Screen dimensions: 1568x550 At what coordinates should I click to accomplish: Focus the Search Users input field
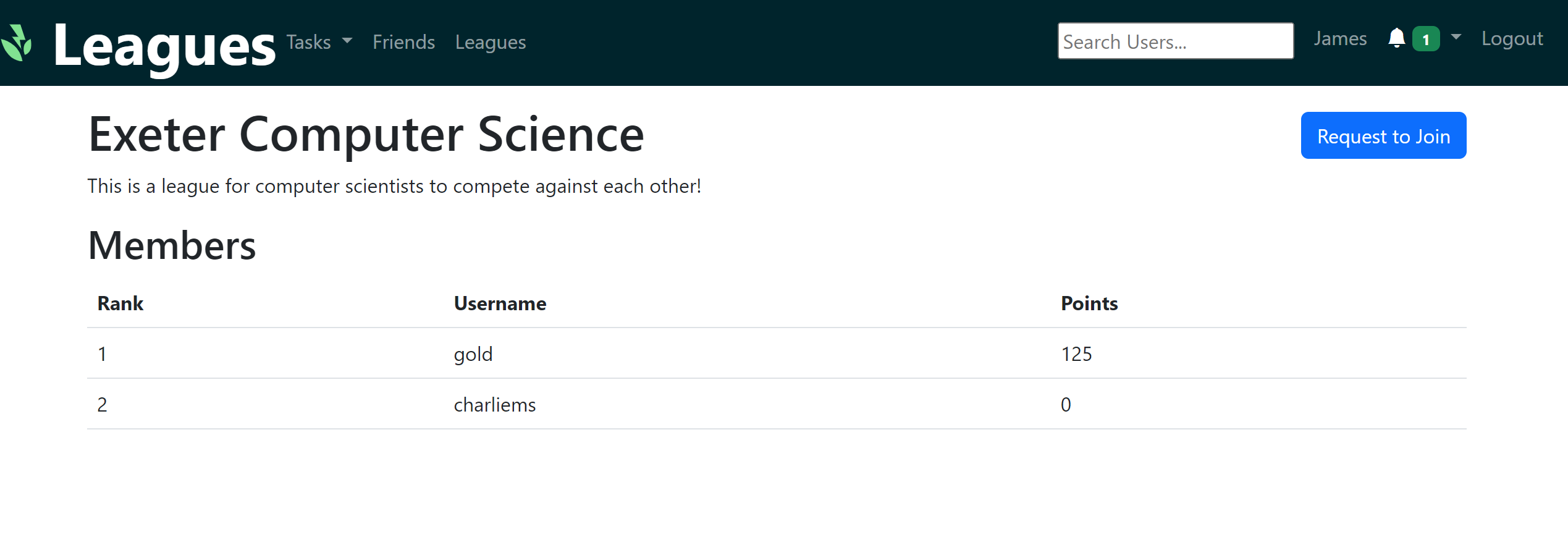(x=1175, y=41)
